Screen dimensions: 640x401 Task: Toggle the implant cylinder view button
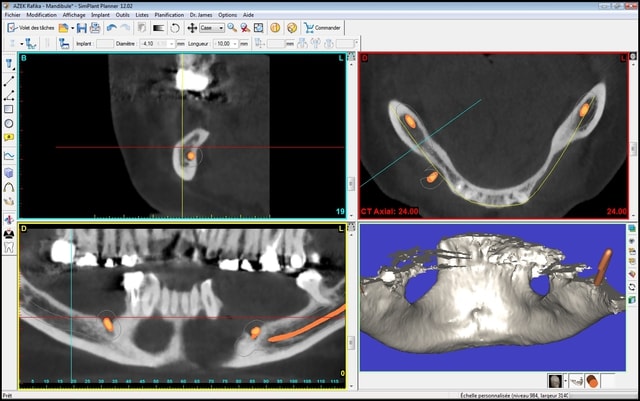tap(591, 380)
